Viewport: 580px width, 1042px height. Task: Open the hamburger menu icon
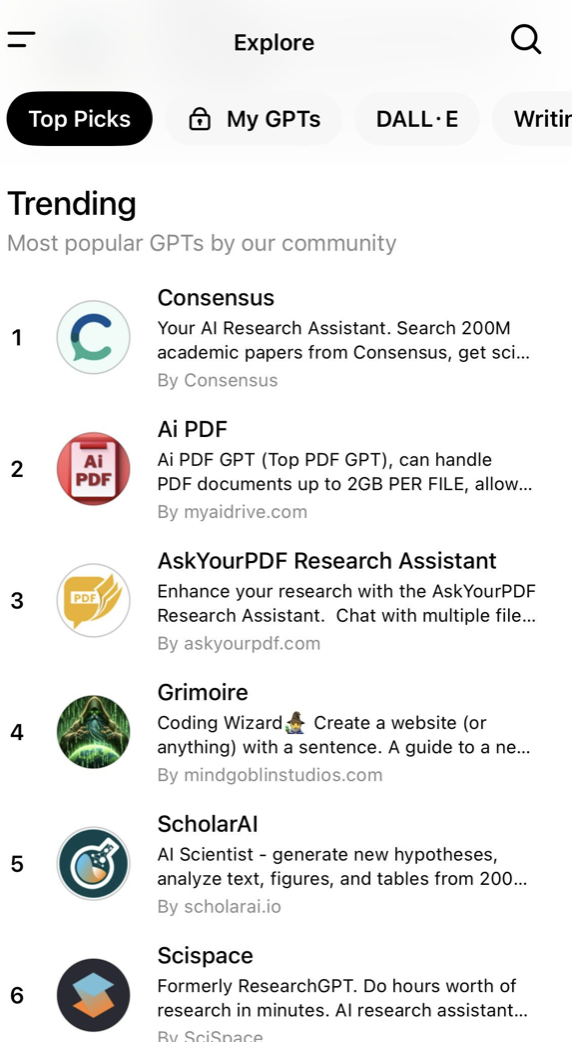(21, 39)
